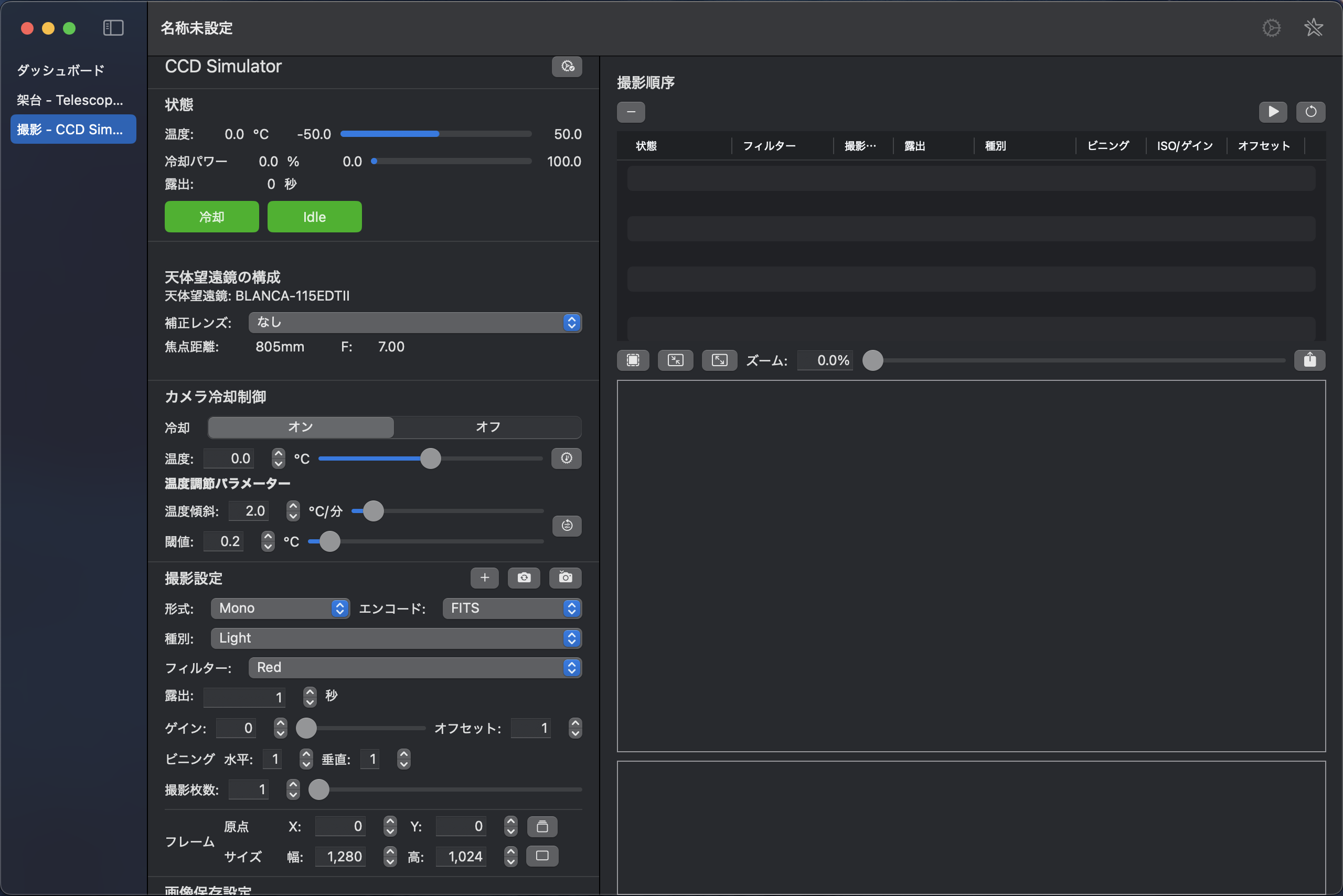
Task: Click the looping camera preview icon
Action: coord(524,578)
